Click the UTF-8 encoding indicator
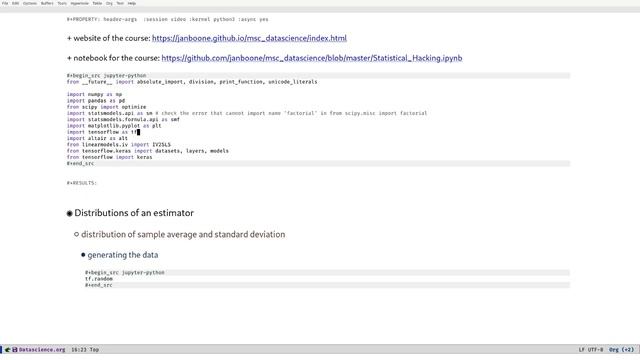This screenshot has width=640, height=360. coord(596,350)
